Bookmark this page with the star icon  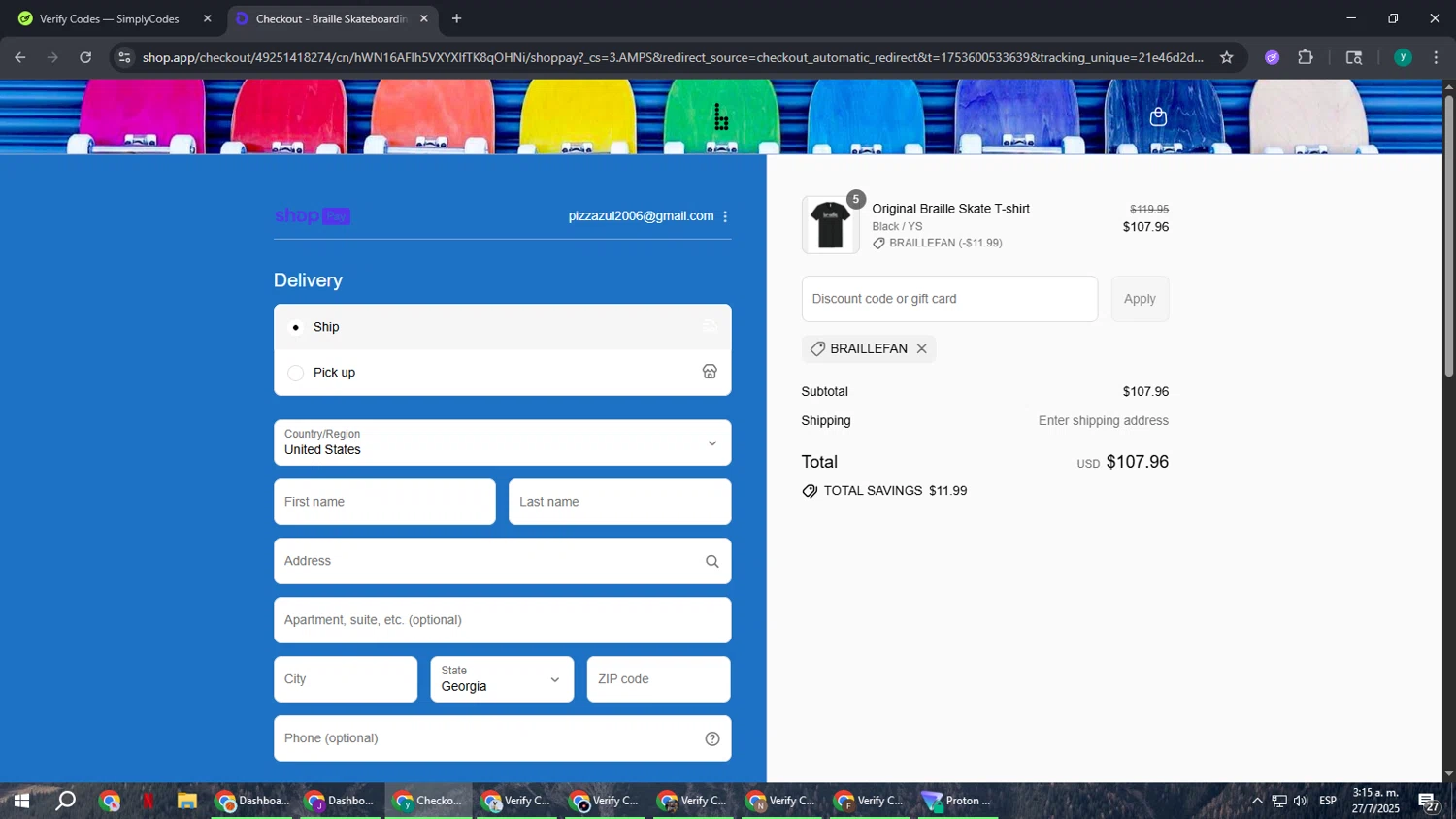coord(1227,57)
